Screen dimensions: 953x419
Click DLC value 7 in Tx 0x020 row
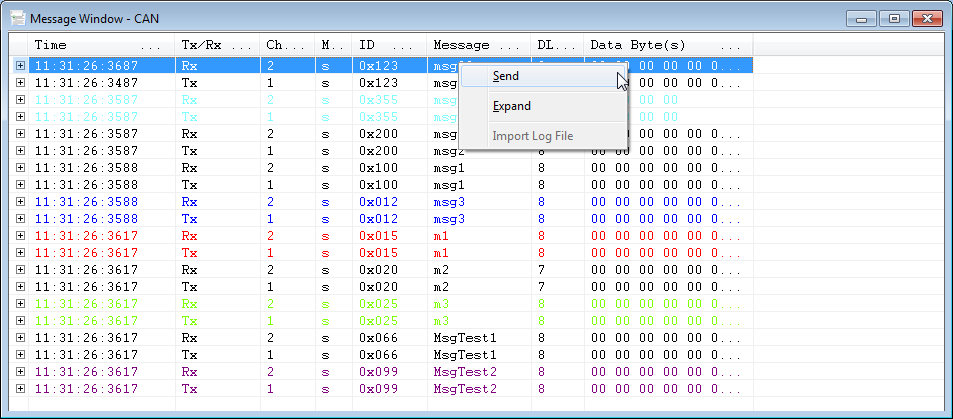(x=541, y=286)
